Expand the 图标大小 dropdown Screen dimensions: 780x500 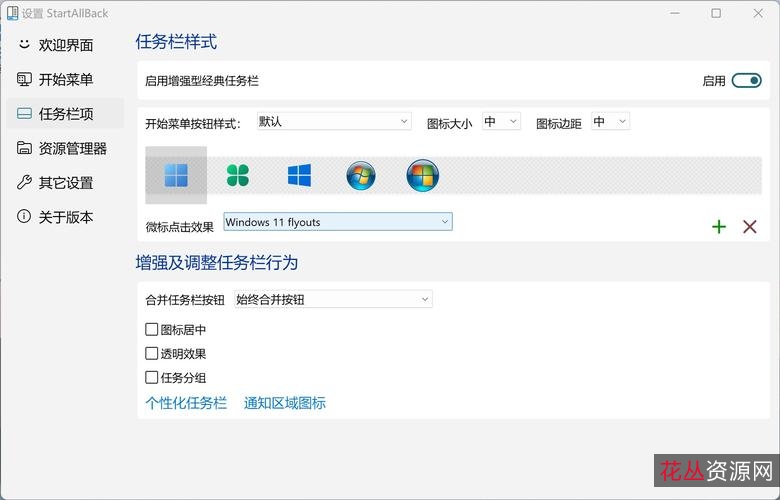[x=501, y=121]
